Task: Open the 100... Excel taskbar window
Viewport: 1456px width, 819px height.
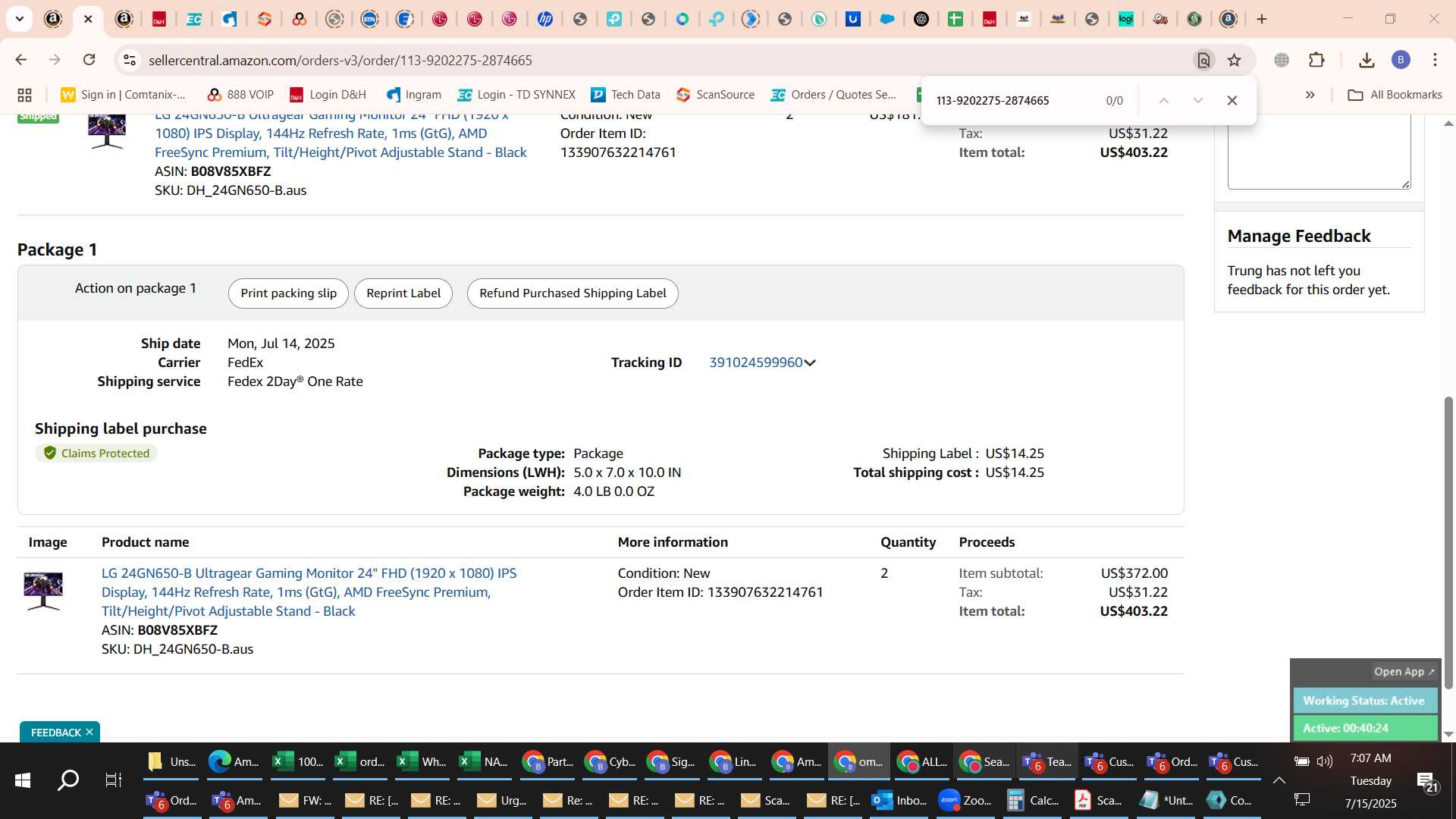Action: point(298,762)
